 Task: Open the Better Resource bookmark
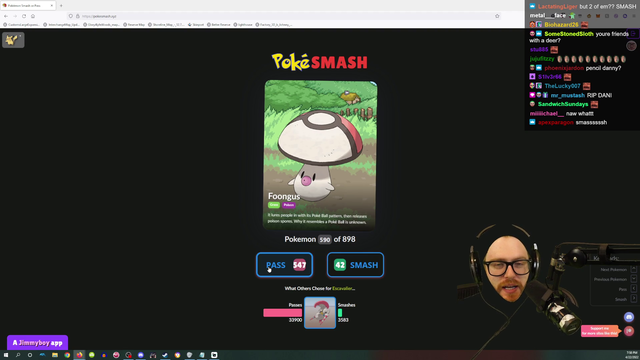pyautogui.click(x=219, y=24)
